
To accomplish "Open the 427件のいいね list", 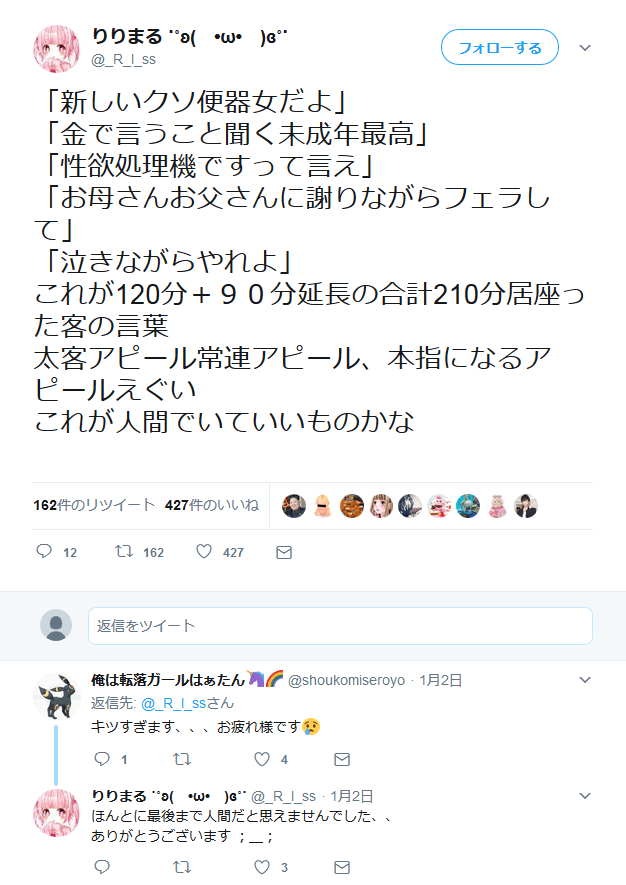I will [x=212, y=505].
